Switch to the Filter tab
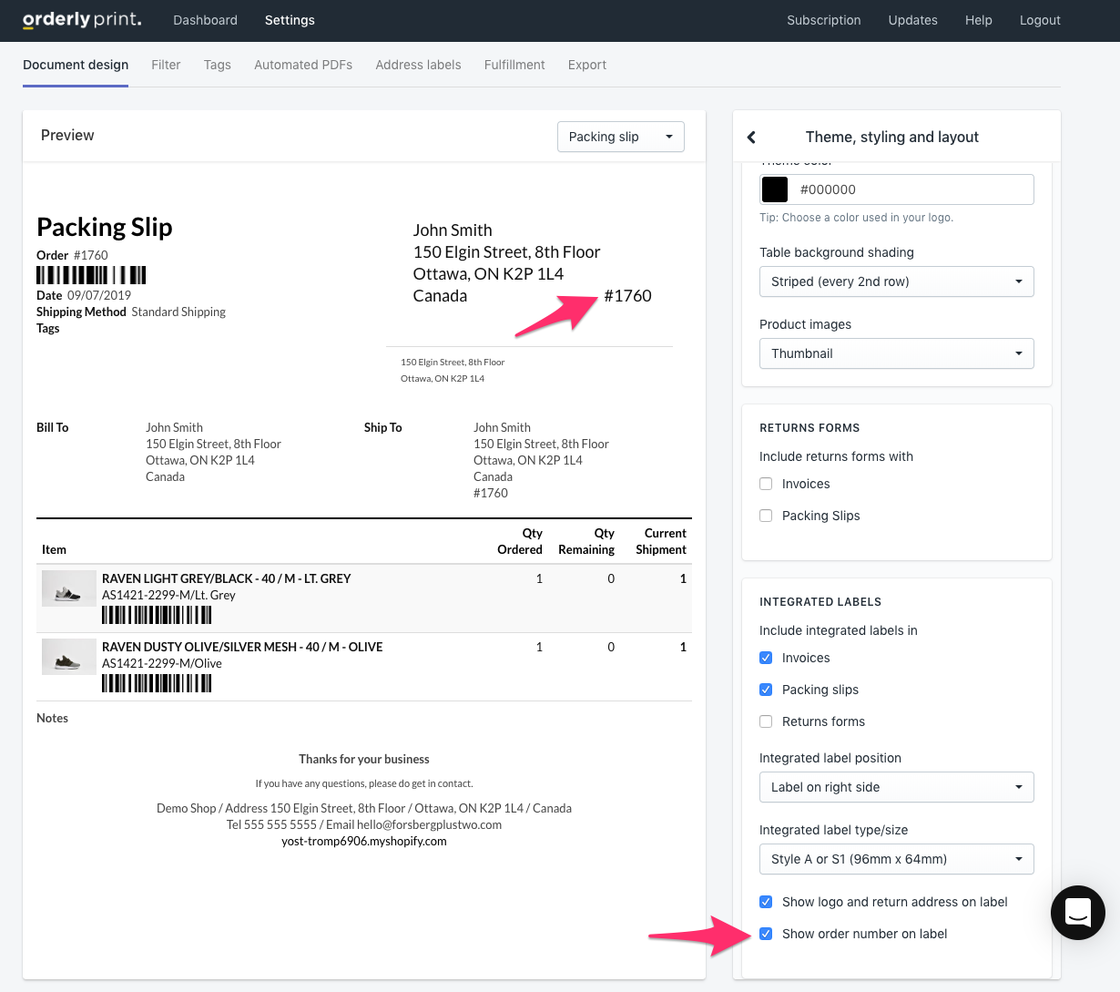The height and width of the screenshot is (992, 1120). point(166,64)
